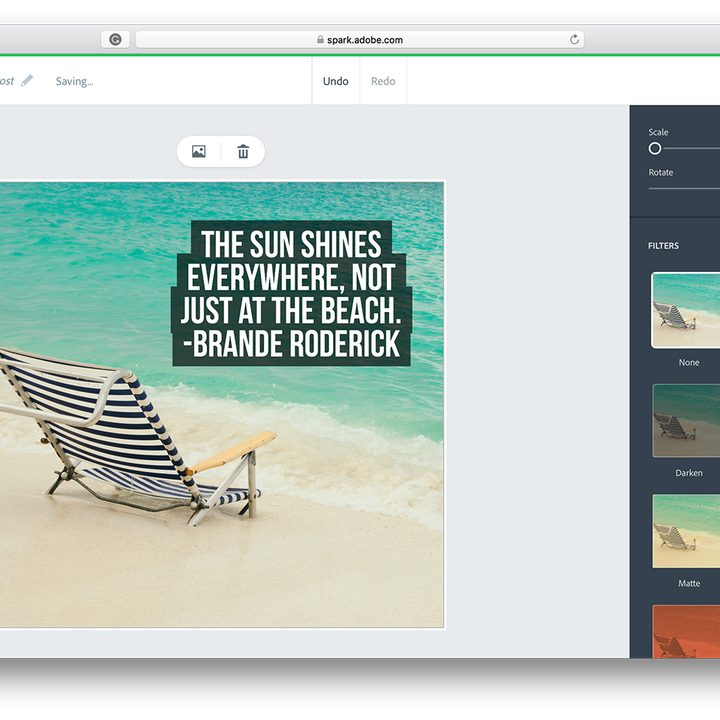This screenshot has height=720, width=720.
Task: Click the lock icon beside spark.adobe.com
Action: [321, 40]
